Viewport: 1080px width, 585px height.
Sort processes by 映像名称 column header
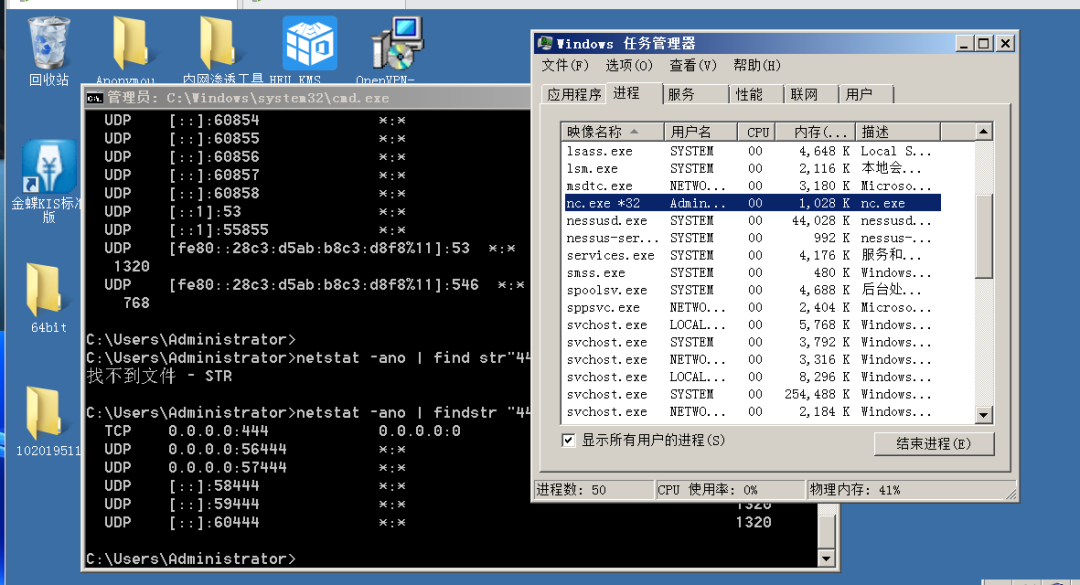coord(613,132)
